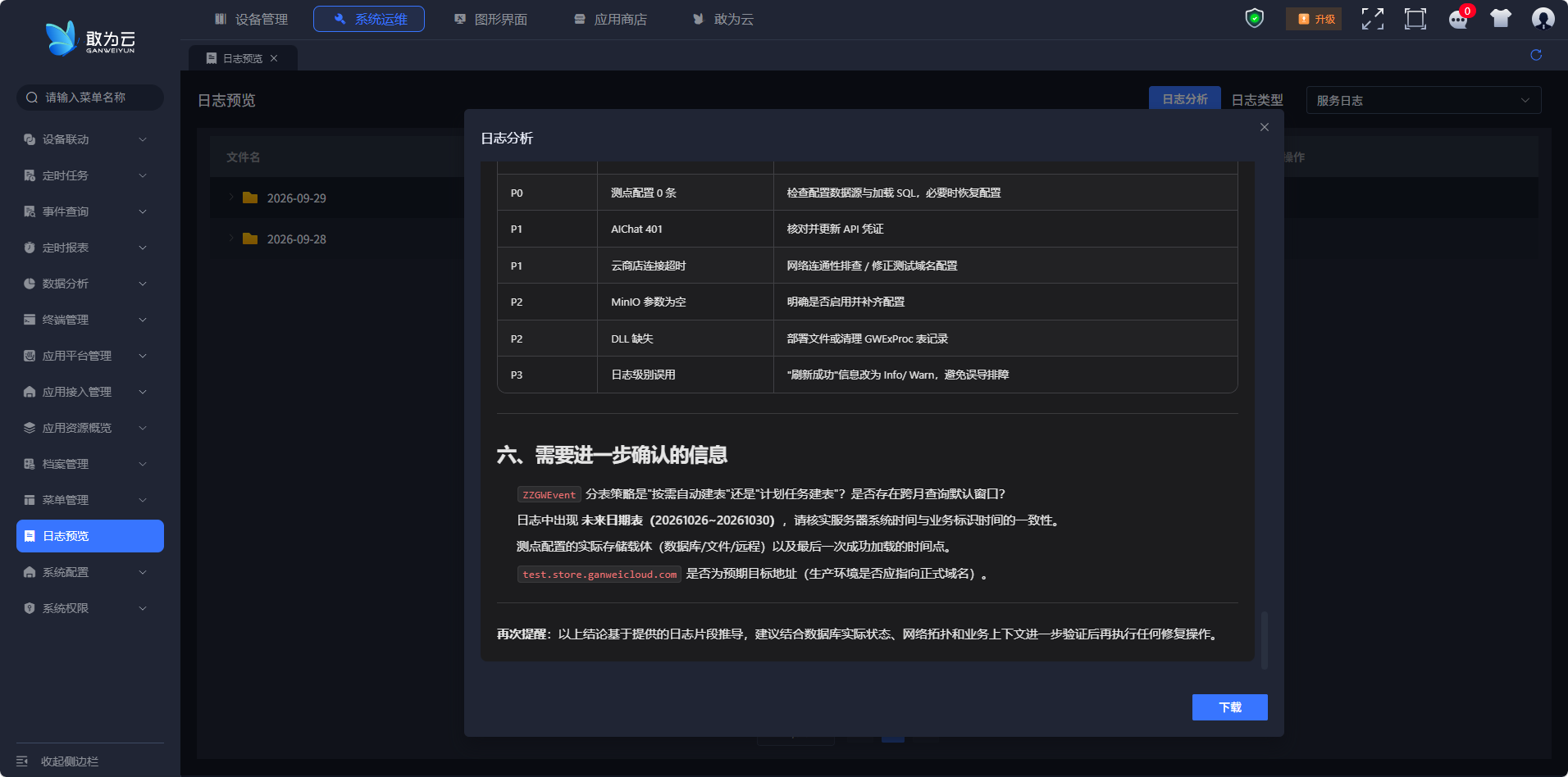
Task: Open the user avatar menu
Action: (x=1543, y=18)
